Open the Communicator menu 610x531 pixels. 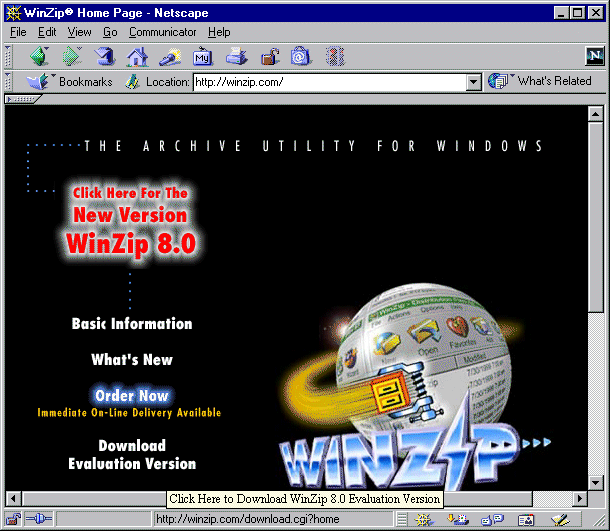163,32
